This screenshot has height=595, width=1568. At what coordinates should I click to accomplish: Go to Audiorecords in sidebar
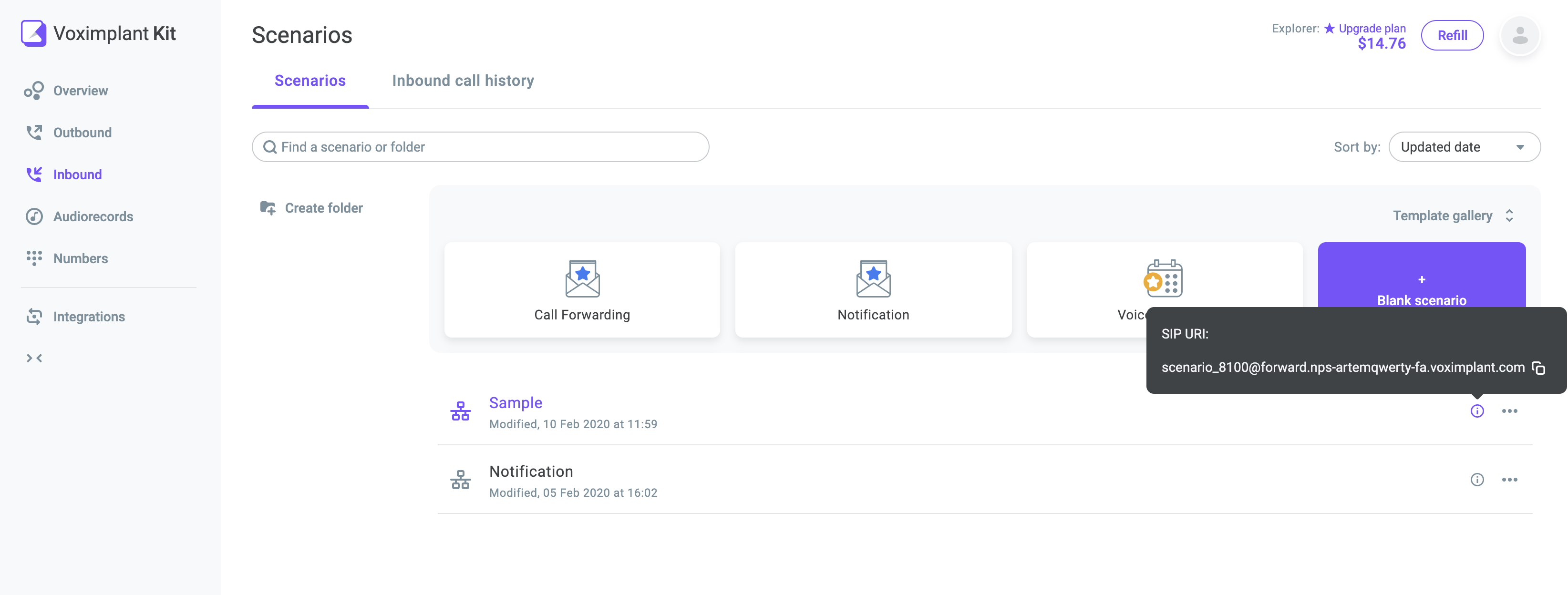coord(93,216)
